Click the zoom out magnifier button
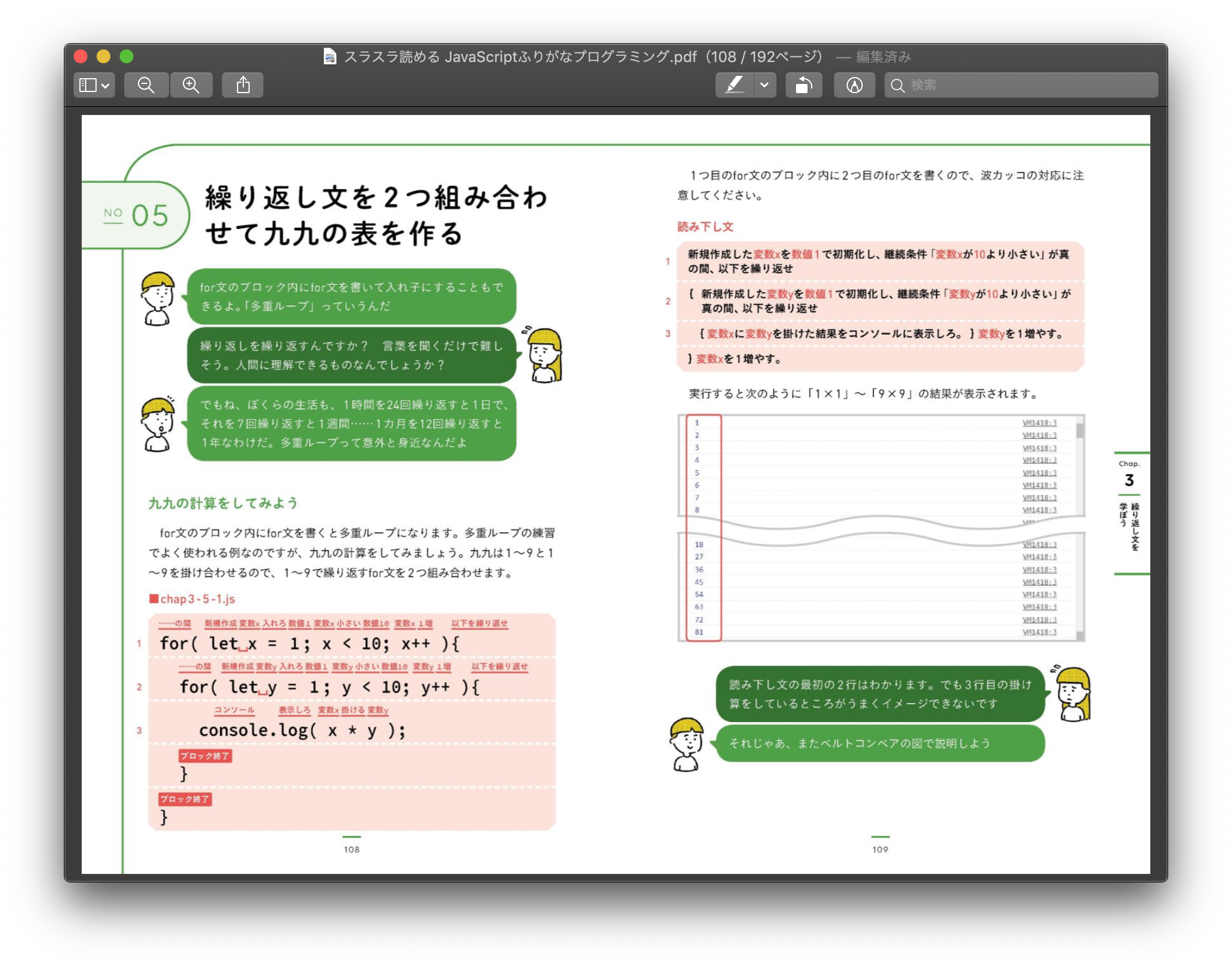This screenshot has width=1232, height=967. pos(146,85)
